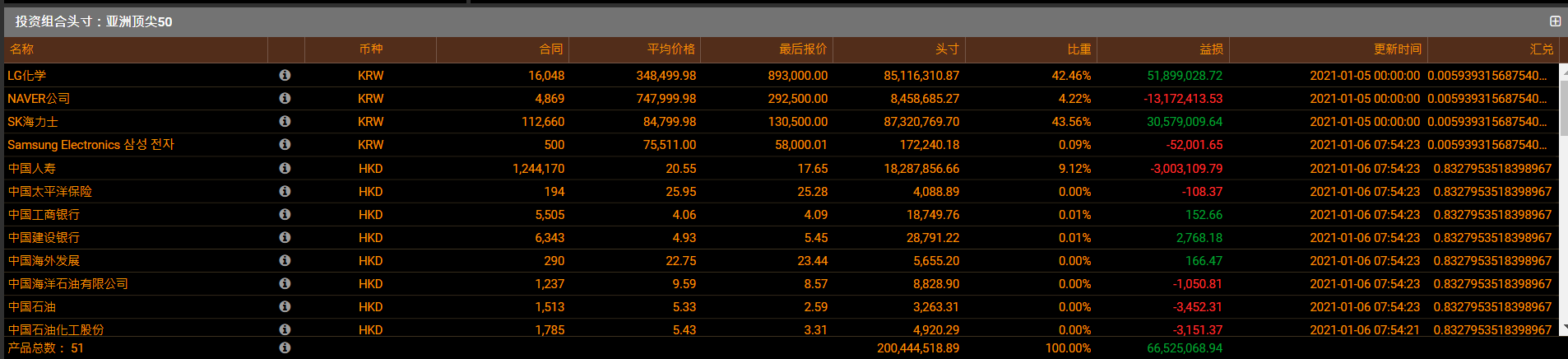This screenshot has height=359, width=1568.
Task: Show info for 中国石油化工股份
Action: [x=285, y=329]
